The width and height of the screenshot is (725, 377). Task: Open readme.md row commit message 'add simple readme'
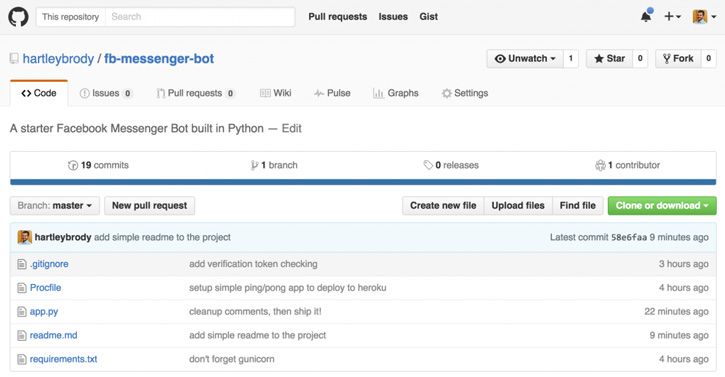point(258,335)
